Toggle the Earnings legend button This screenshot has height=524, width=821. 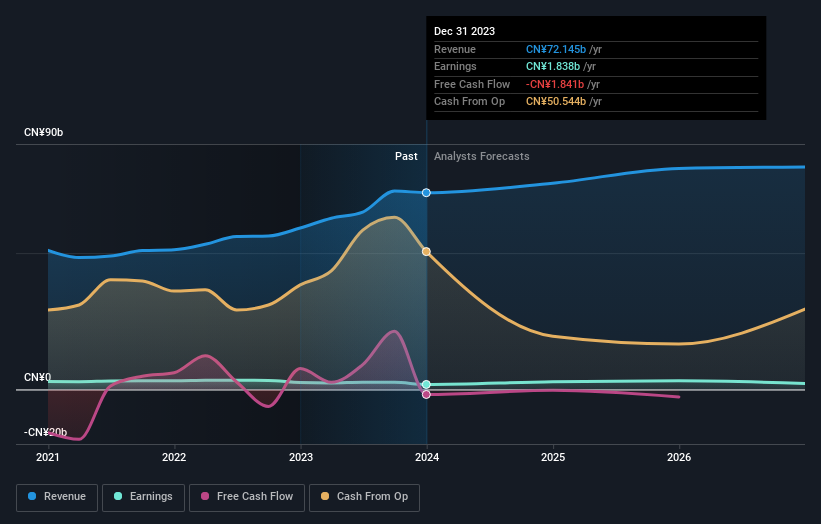[143, 497]
